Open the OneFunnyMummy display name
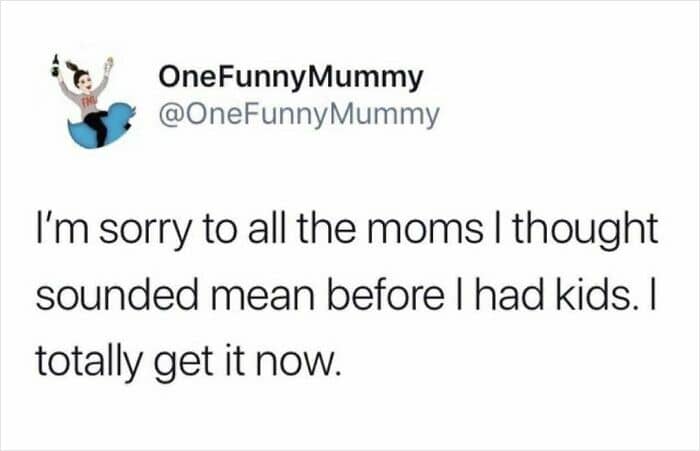The height and width of the screenshot is (451, 700). (291, 77)
